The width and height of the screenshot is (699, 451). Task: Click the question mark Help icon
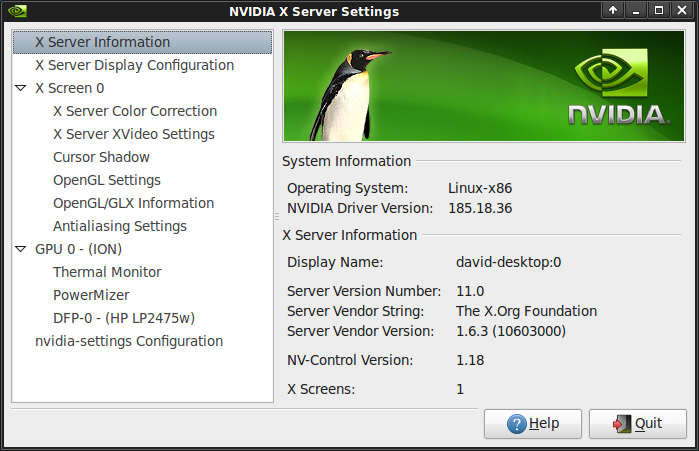tap(517, 424)
